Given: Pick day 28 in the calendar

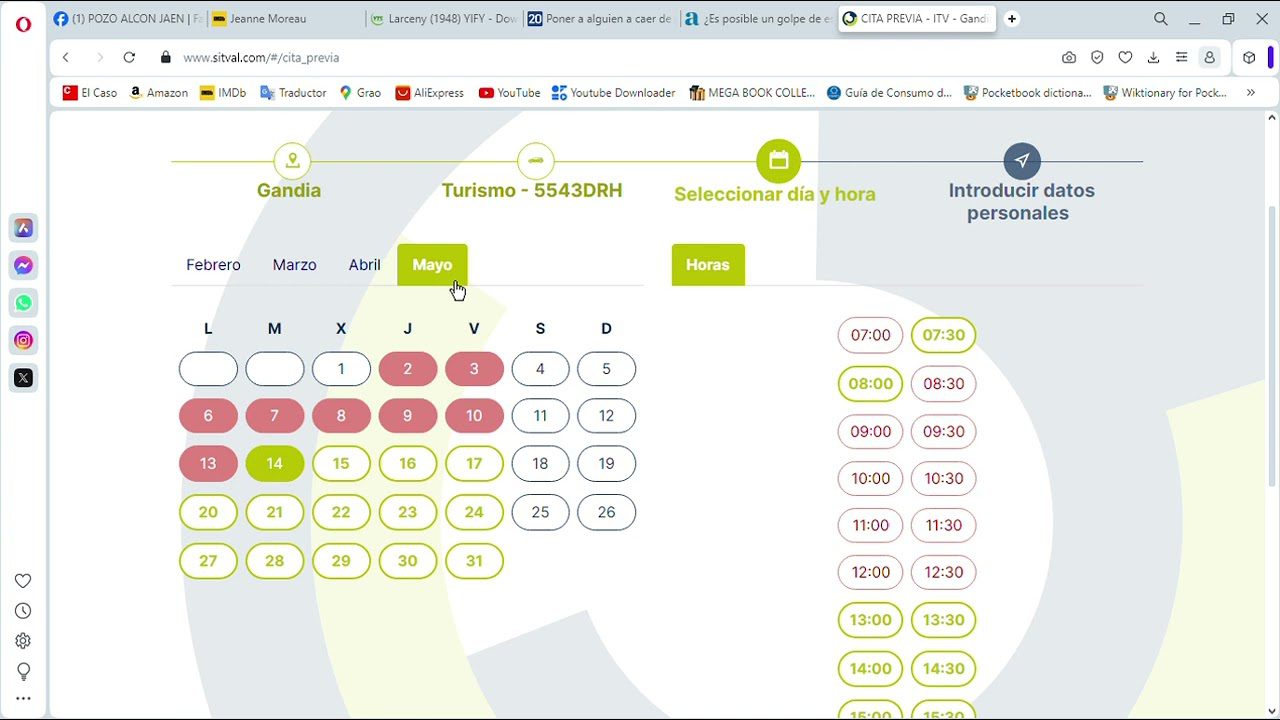Looking at the screenshot, I should [275, 561].
